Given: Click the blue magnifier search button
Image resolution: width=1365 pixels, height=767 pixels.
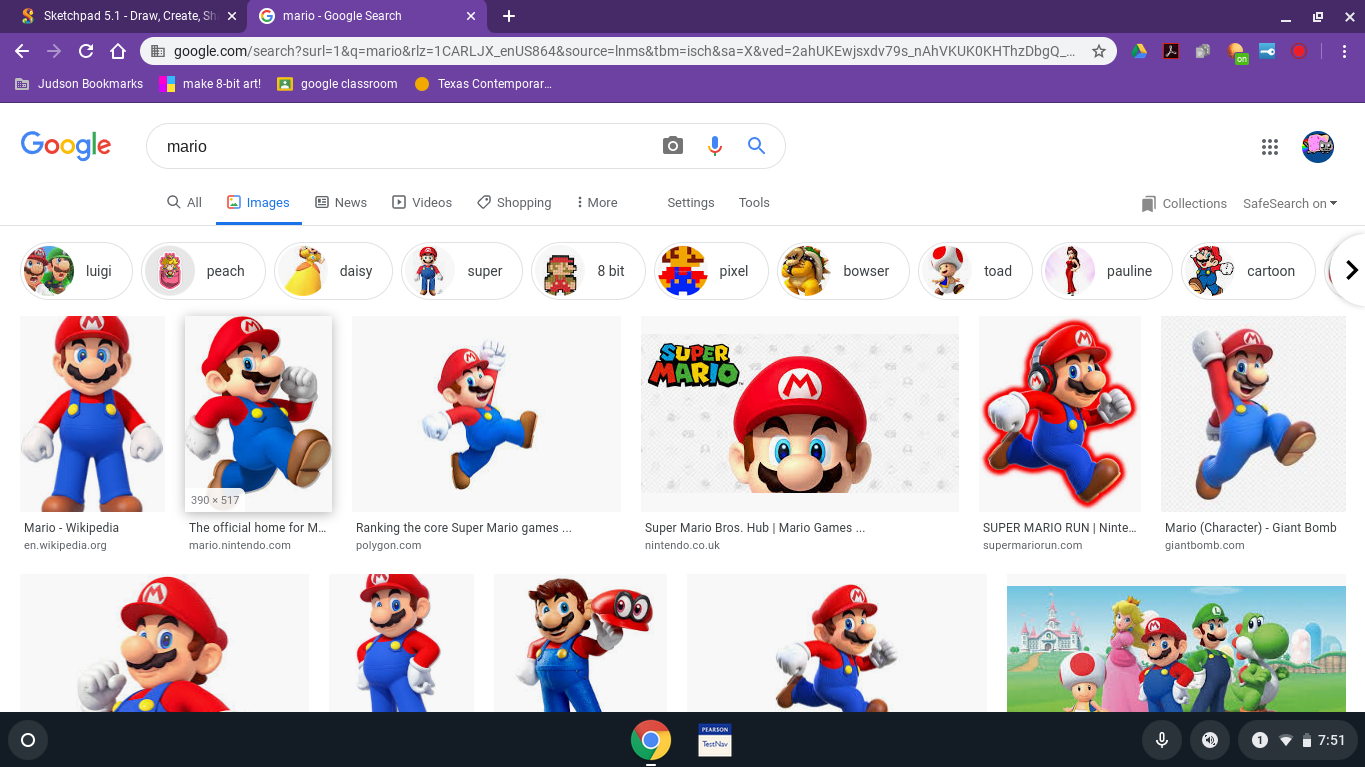Looking at the screenshot, I should coord(756,146).
